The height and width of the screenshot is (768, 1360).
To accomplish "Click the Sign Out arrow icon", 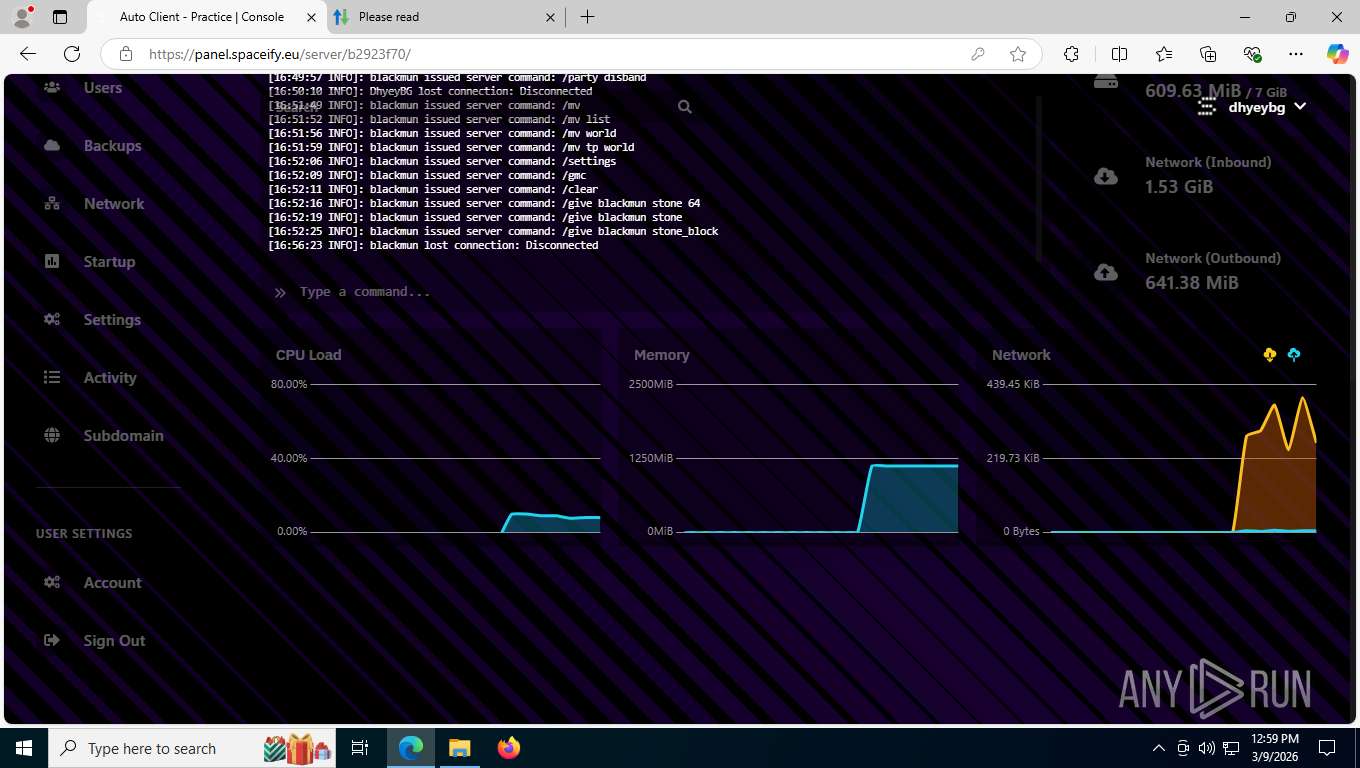I will (52, 641).
